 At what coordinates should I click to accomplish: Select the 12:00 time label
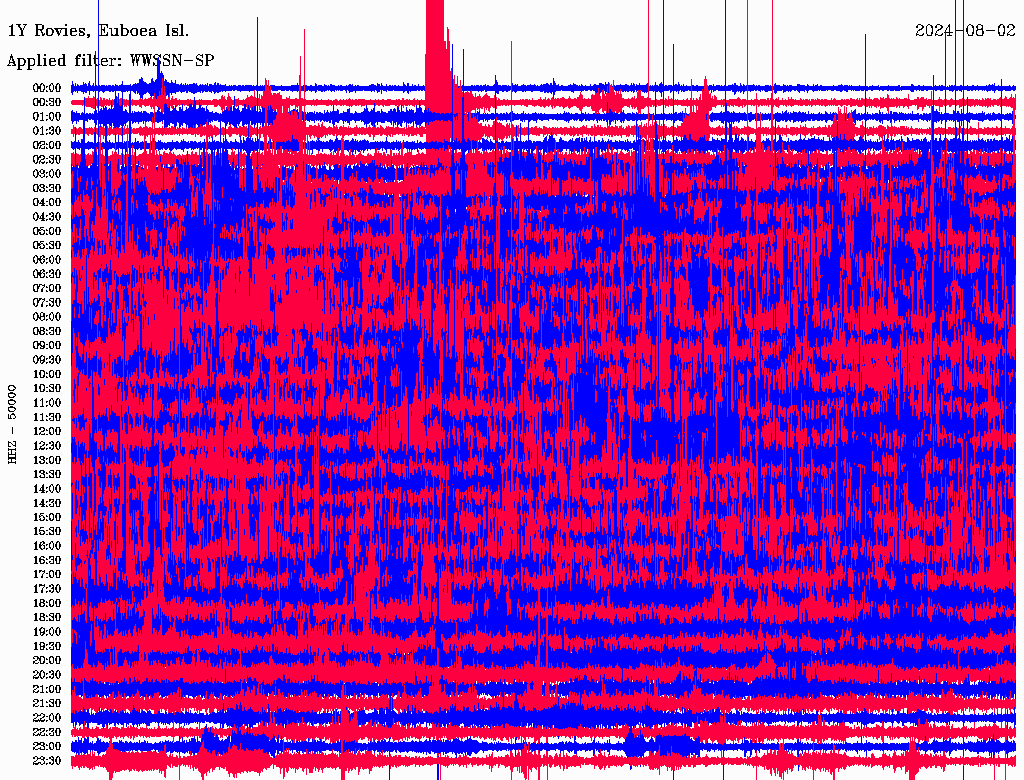pos(47,432)
